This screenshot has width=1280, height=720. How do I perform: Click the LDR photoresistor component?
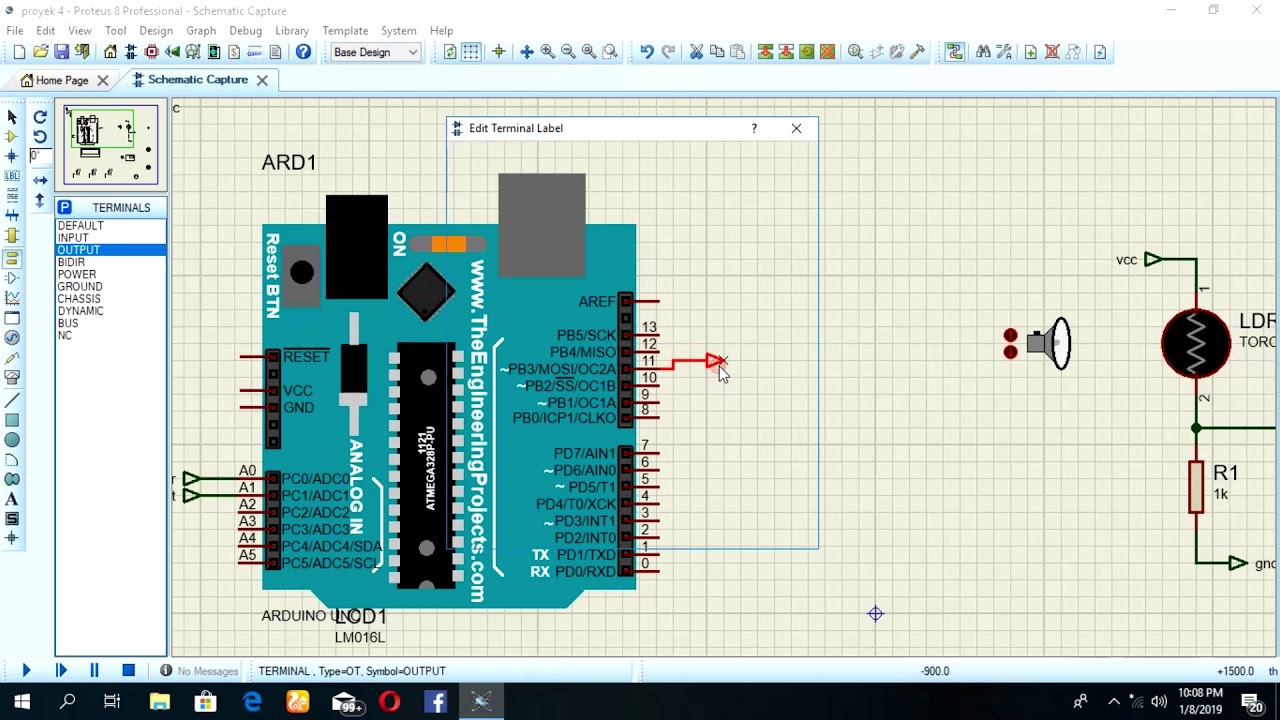point(1196,343)
